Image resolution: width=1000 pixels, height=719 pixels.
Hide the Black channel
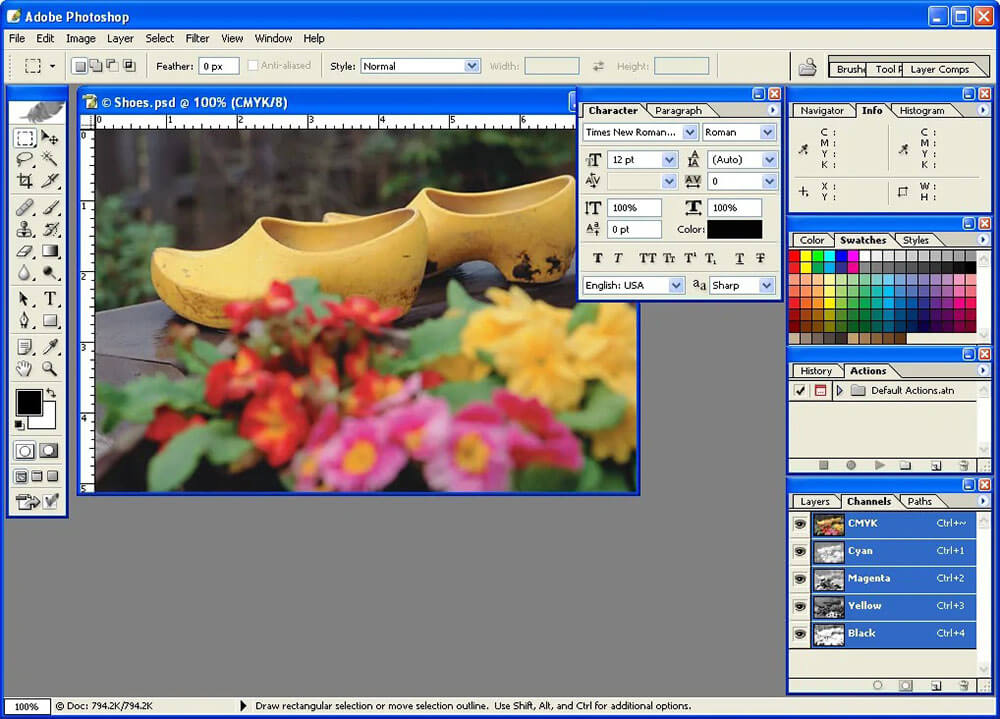point(800,634)
